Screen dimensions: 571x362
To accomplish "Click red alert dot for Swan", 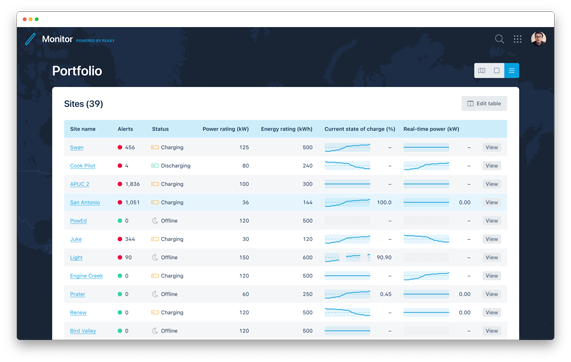I will [120, 147].
